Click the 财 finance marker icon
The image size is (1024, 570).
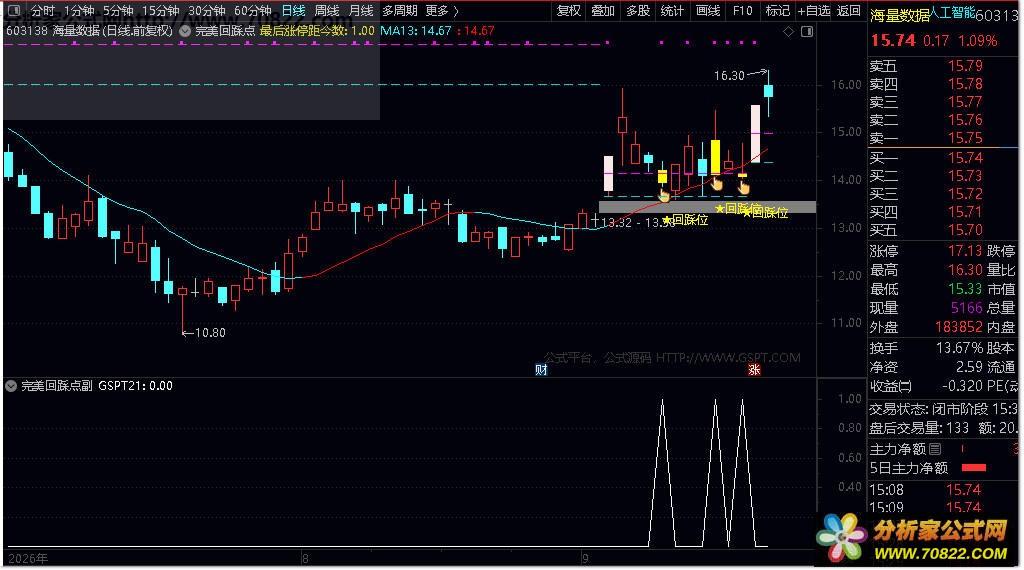point(541,370)
